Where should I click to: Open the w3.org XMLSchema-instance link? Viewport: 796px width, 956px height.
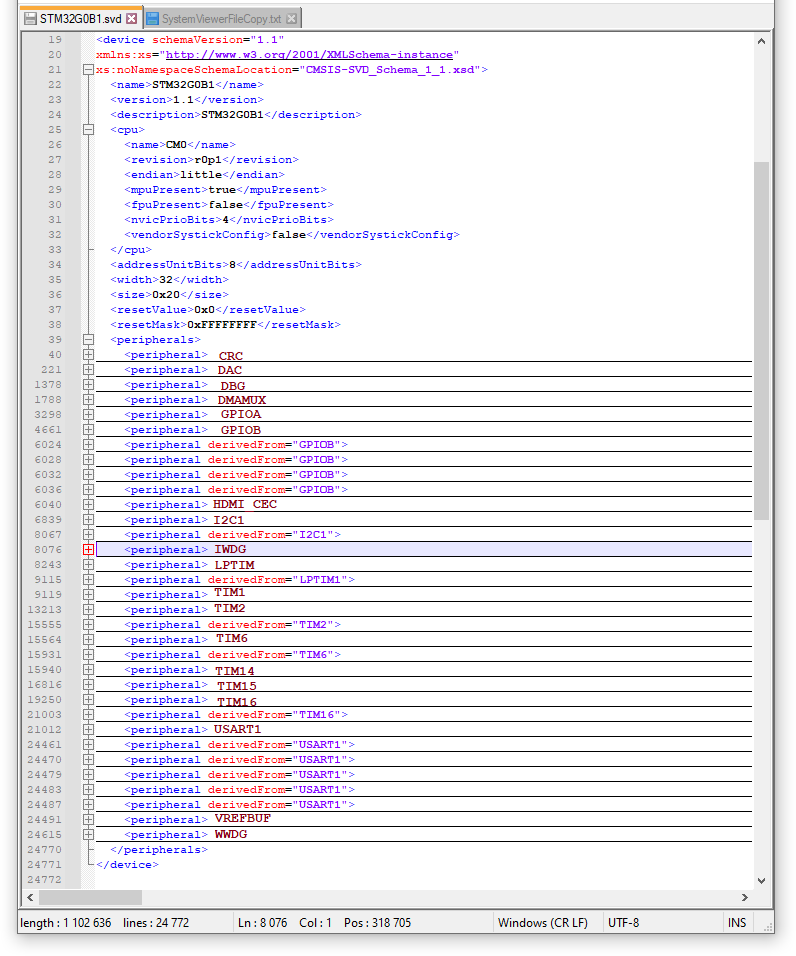tap(309, 55)
